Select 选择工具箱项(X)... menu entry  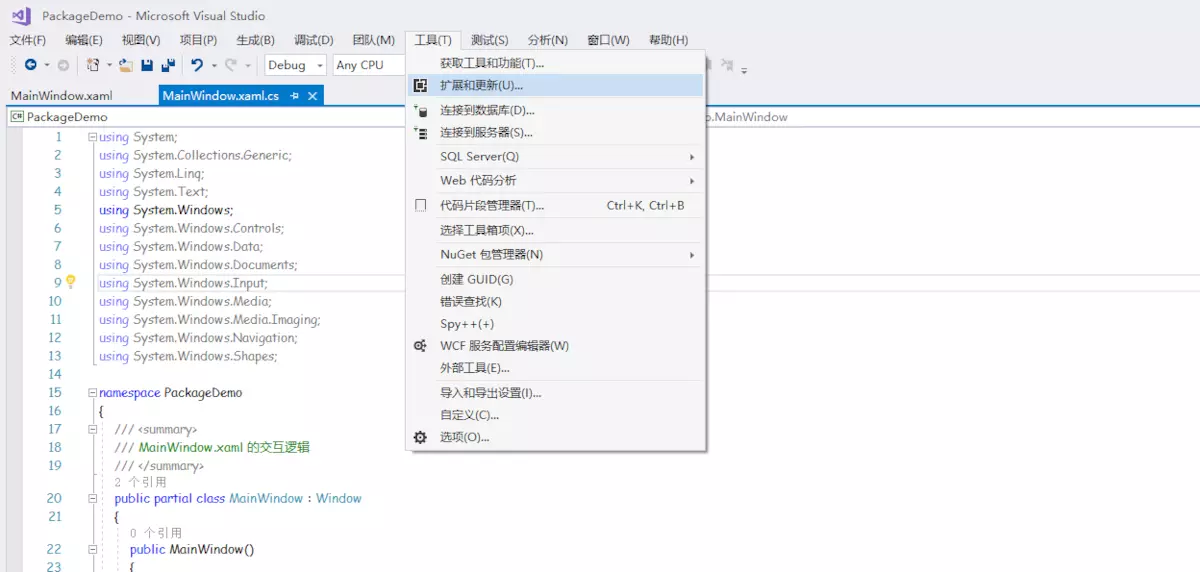(555, 230)
